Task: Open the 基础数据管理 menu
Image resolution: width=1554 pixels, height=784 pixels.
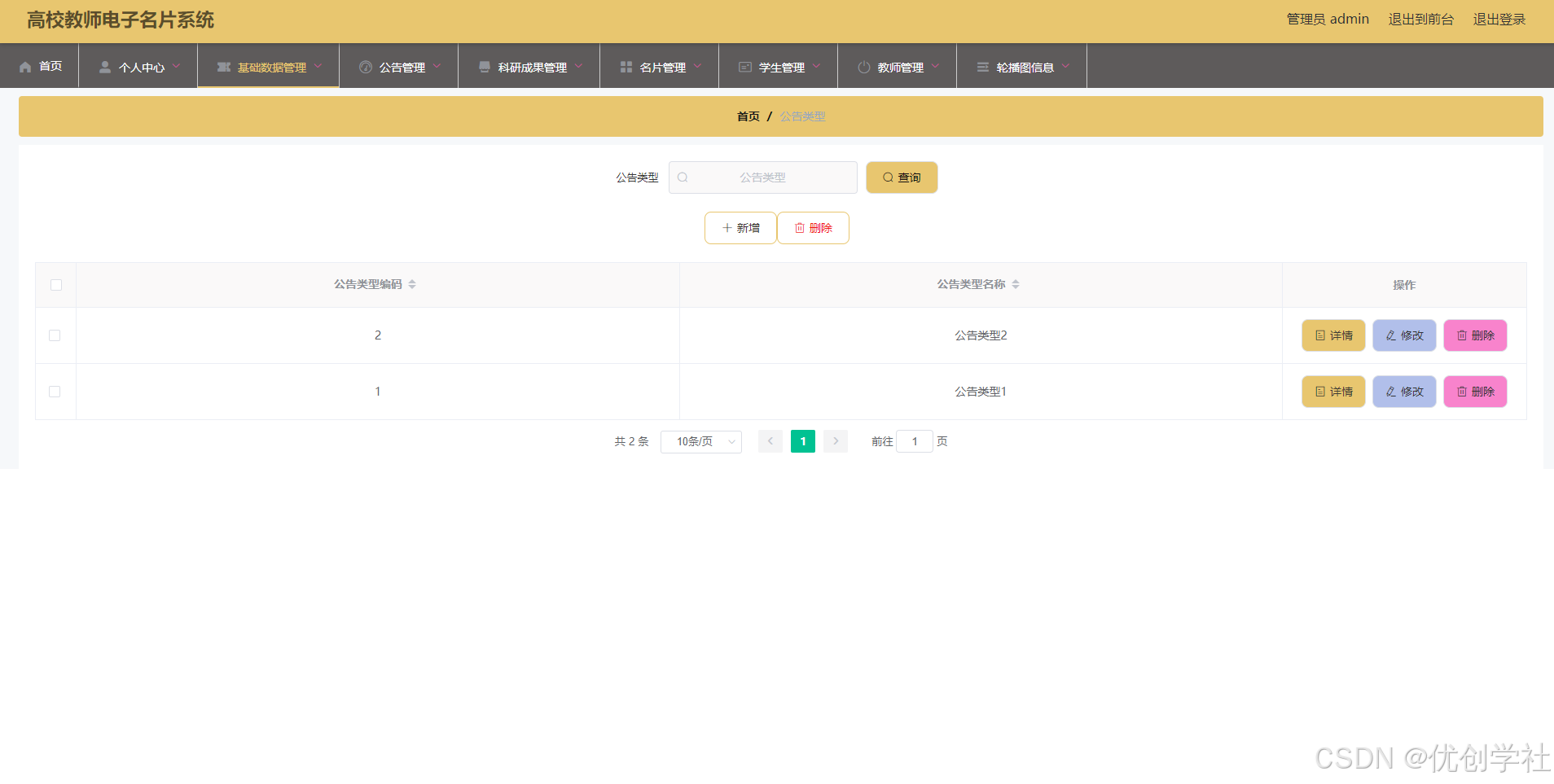Action: [269, 66]
